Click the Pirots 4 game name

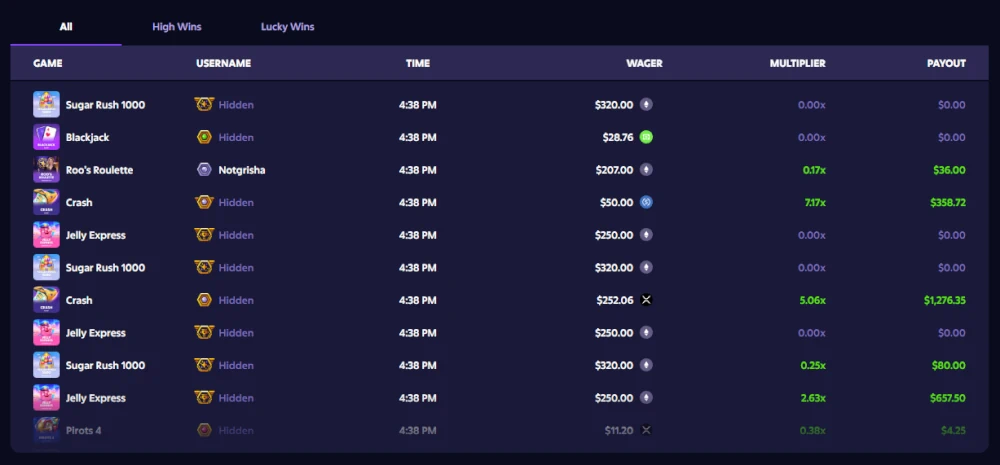coord(84,430)
